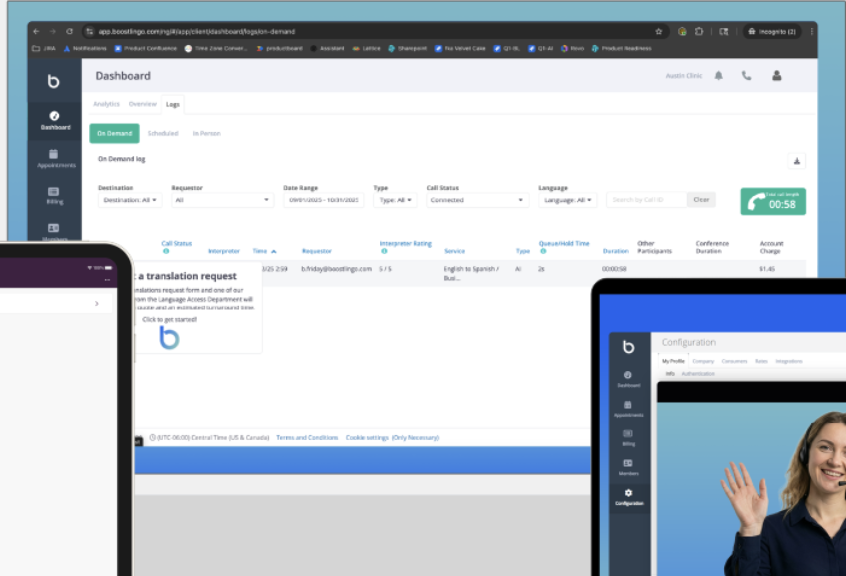Click the Clear search button

pyautogui.click(x=701, y=200)
